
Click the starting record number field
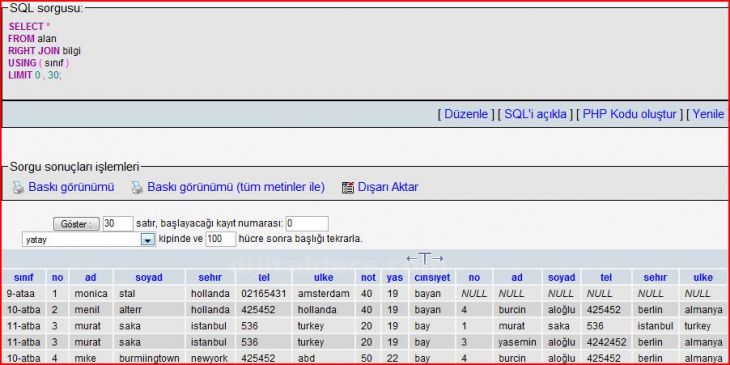pyautogui.click(x=307, y=224)
